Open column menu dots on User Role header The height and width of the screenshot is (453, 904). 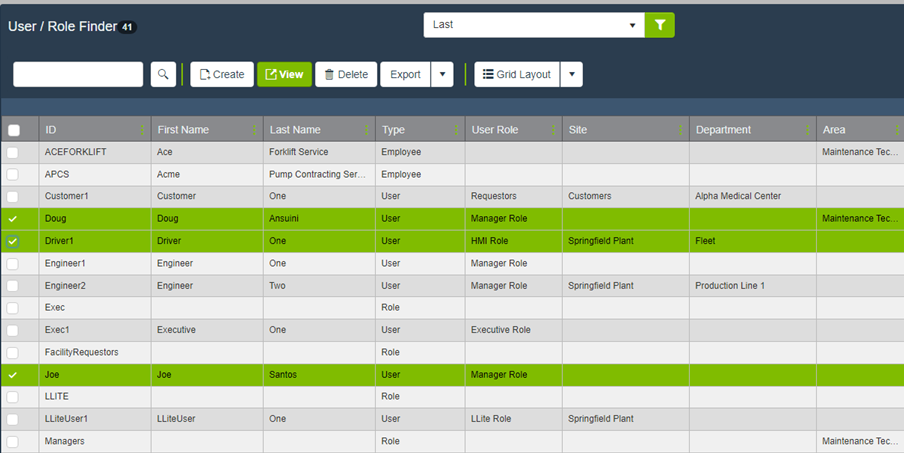coord(553,130)
